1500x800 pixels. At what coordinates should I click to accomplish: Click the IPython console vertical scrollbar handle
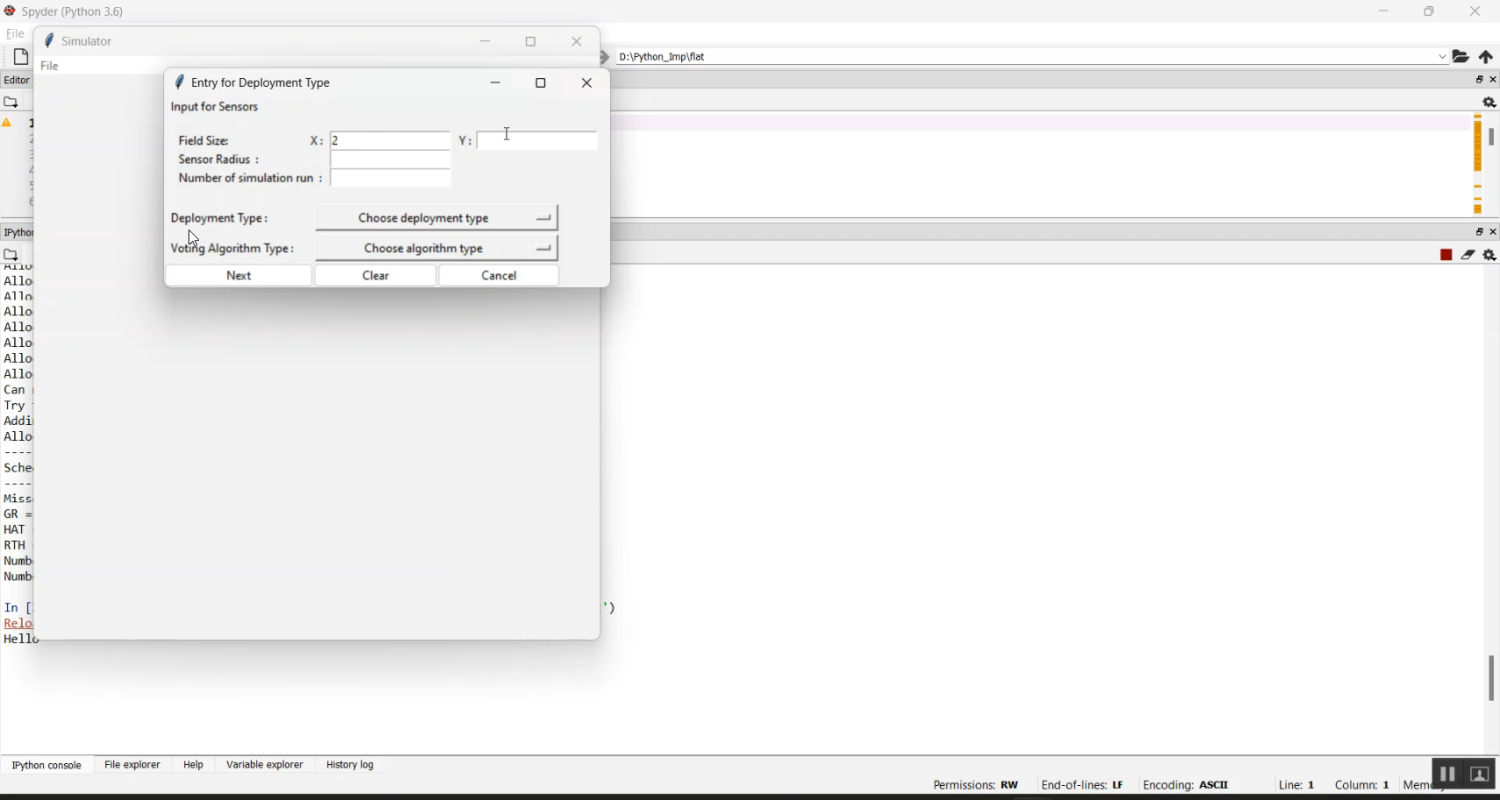tap(1491, 678)
